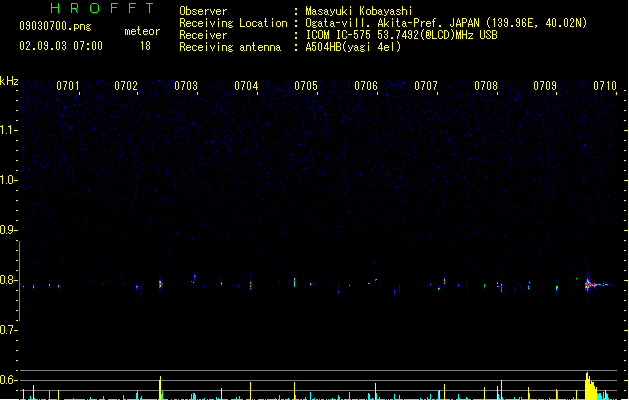Click the meteor count label
The height and width of the screenshot is (400, 629).
[142, 31]
